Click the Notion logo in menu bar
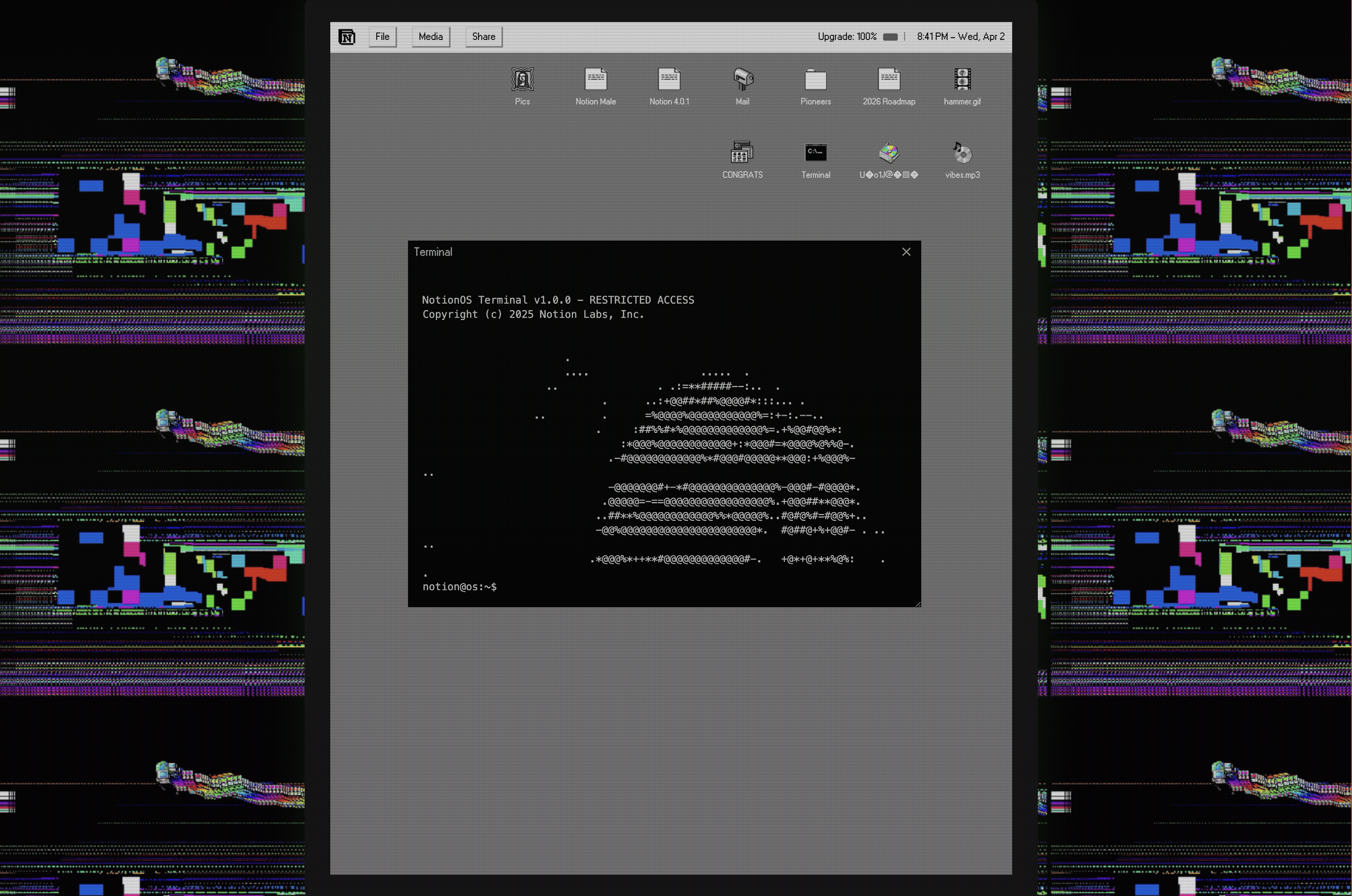 coord(347,37)
